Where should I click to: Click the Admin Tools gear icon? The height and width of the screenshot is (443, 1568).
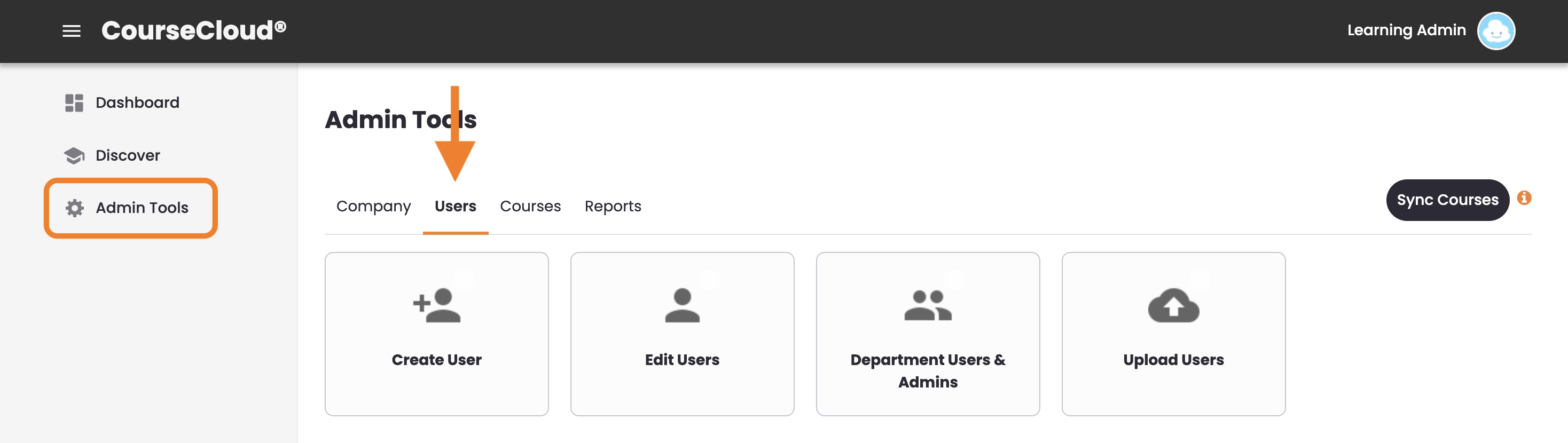click(75, 208)
